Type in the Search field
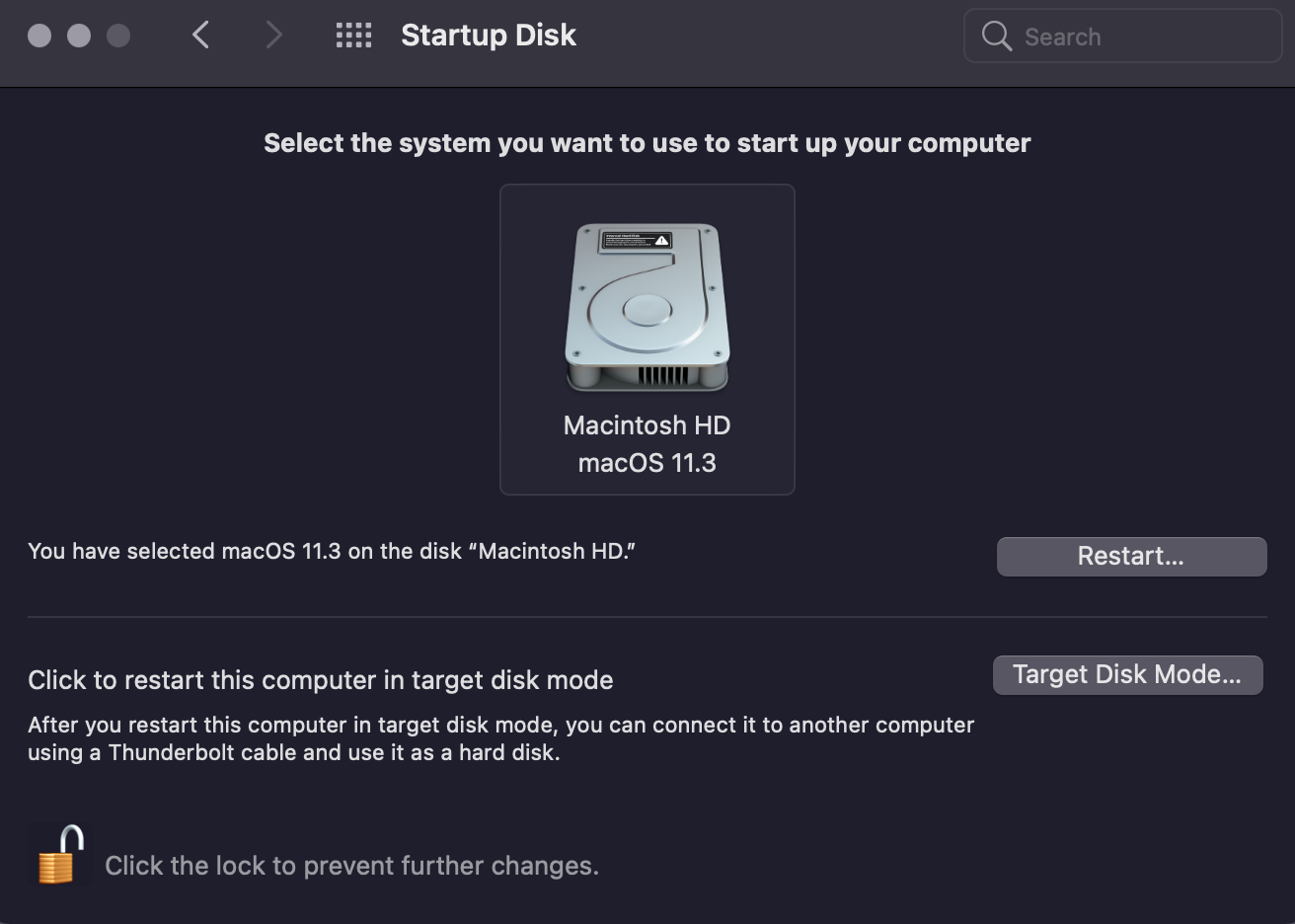The height and width of the screenshot is (924, 1295). 1145,37
